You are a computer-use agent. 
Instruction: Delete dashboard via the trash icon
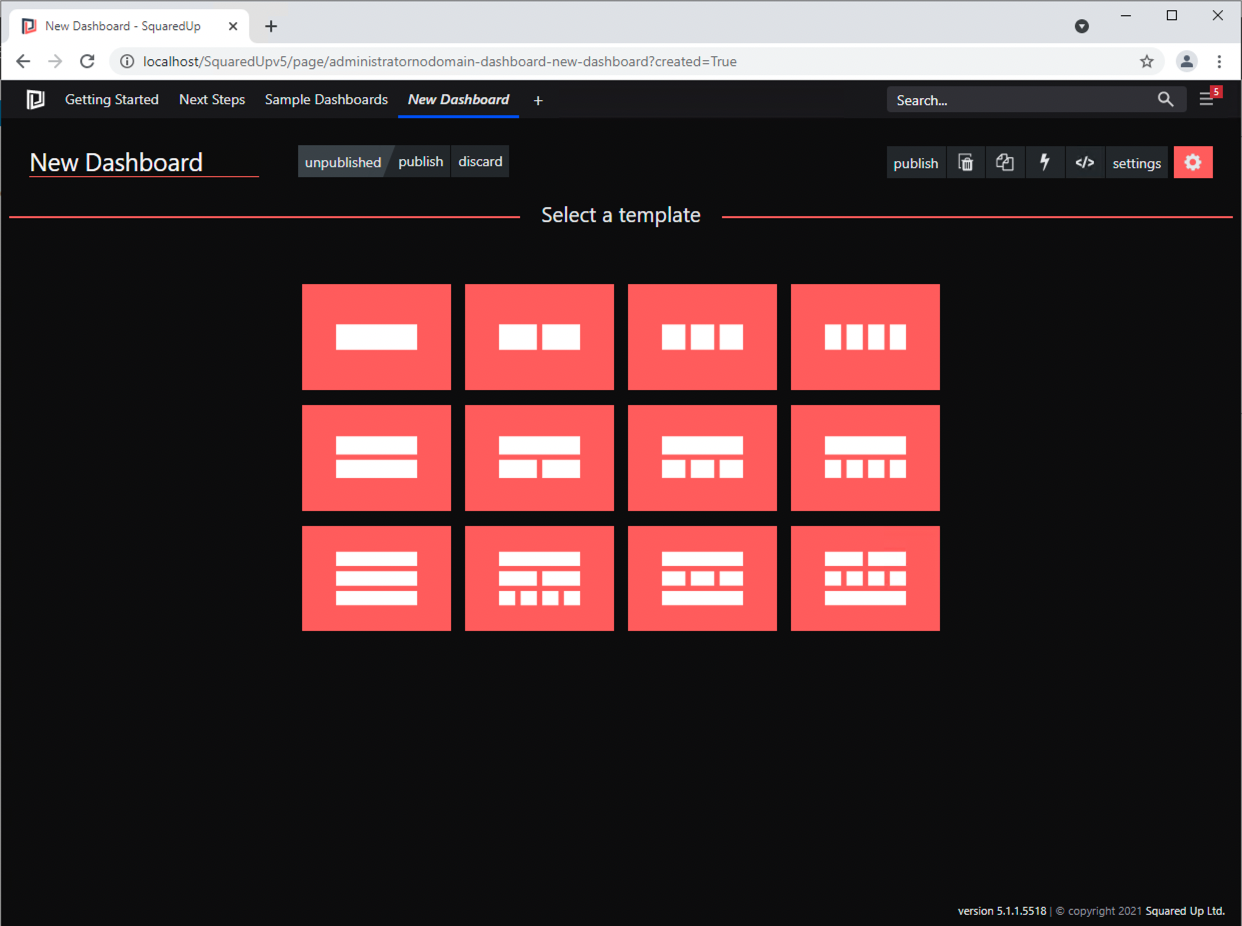[966, 163]
